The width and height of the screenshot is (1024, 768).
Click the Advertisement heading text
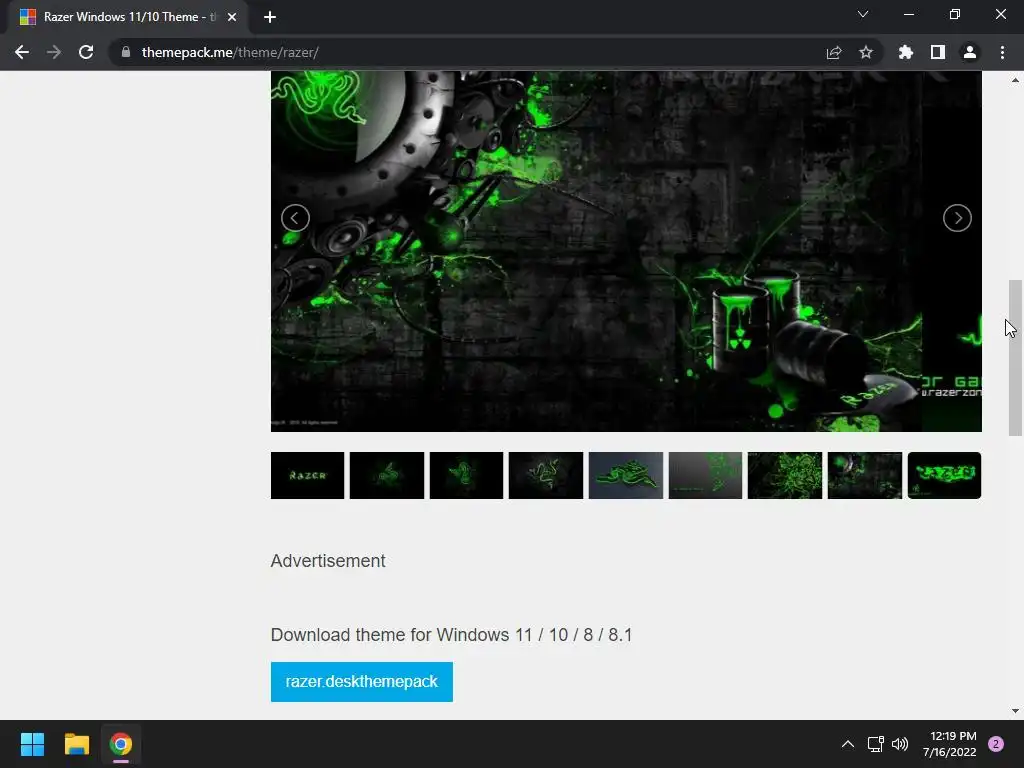[x=328, y=561]
